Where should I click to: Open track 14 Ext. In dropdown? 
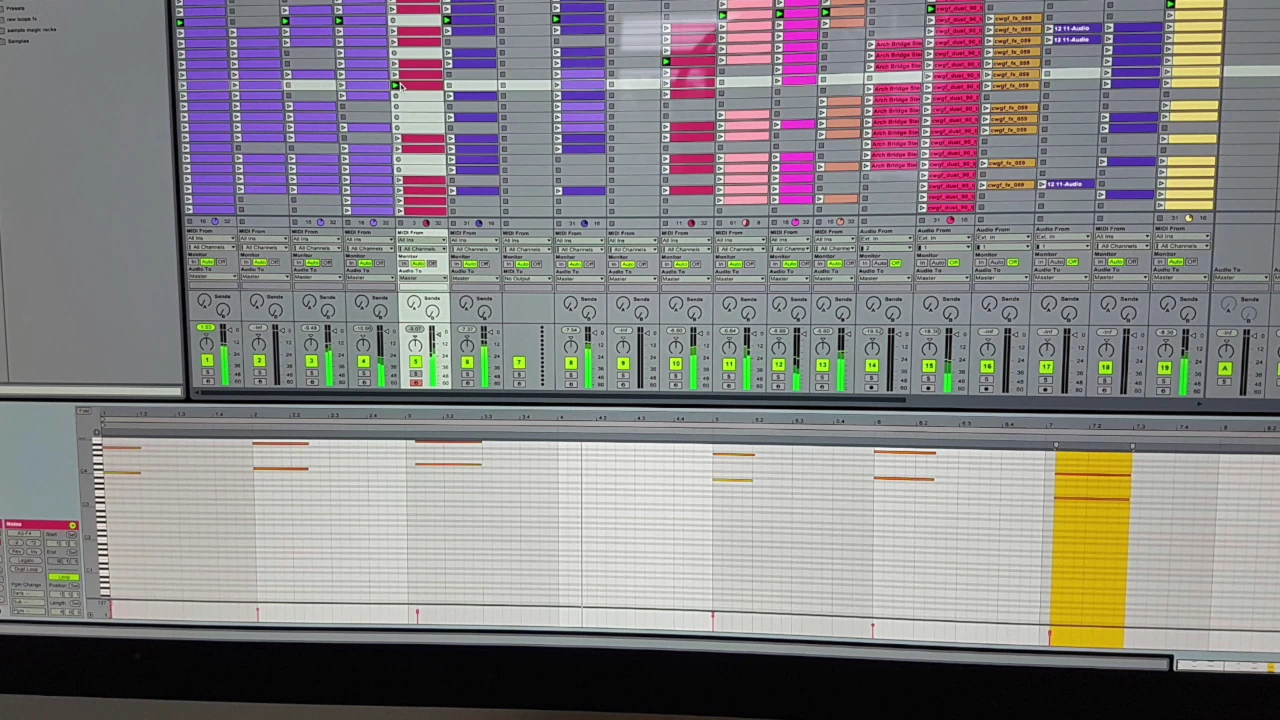[885, 238]
